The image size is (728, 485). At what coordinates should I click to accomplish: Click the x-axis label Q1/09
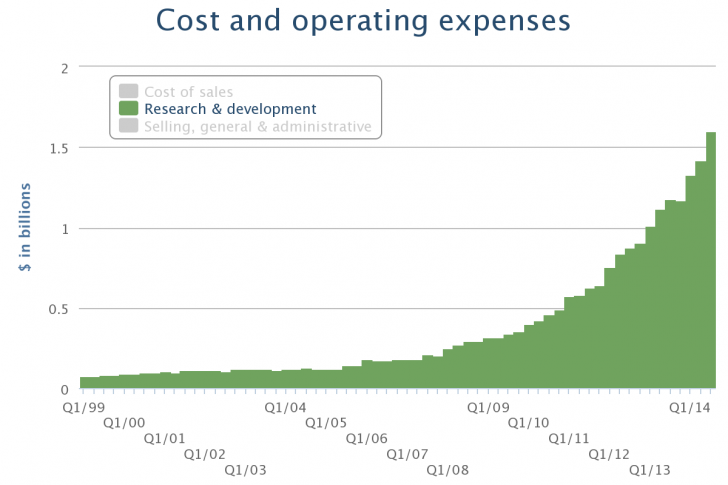[x=488, y=407]
